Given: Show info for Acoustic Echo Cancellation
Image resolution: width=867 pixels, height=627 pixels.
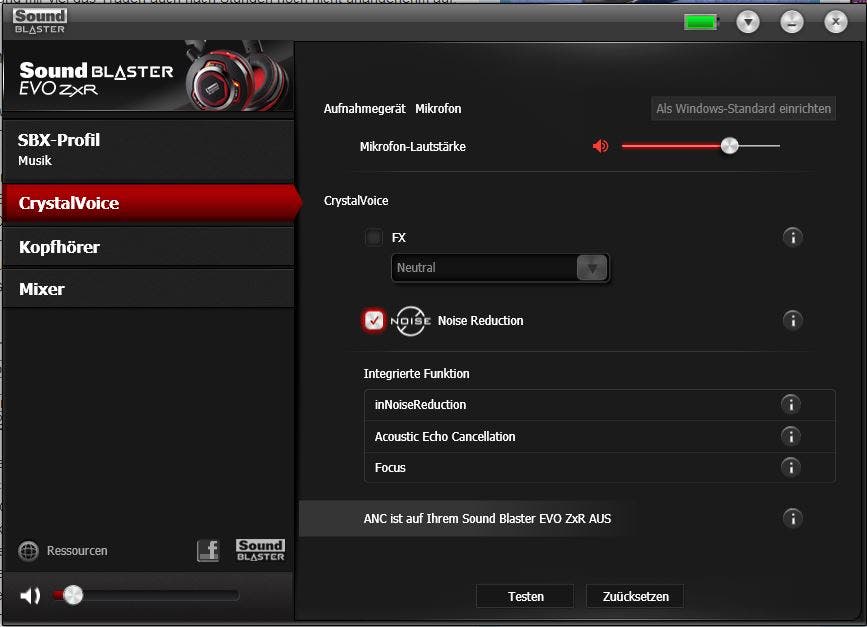Looking at the screenshot, I should [x=791, y=436].
